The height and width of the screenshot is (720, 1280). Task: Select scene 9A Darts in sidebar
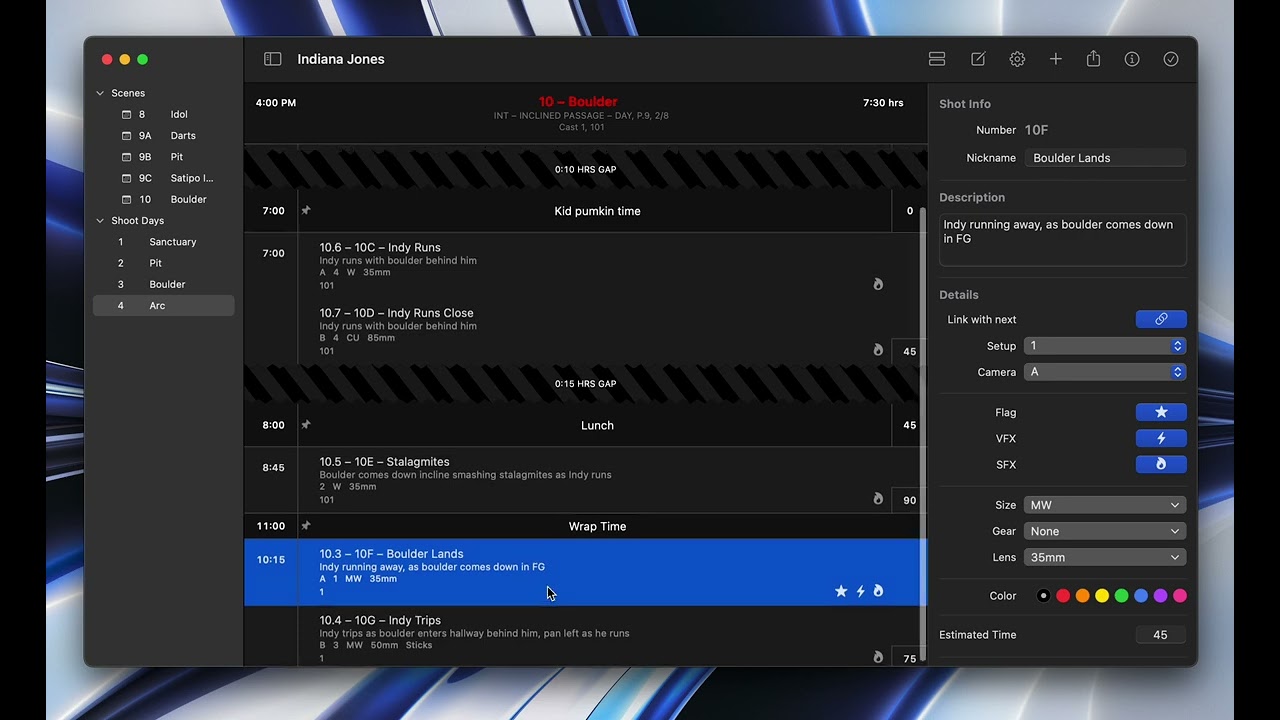[x=164, y=136]
